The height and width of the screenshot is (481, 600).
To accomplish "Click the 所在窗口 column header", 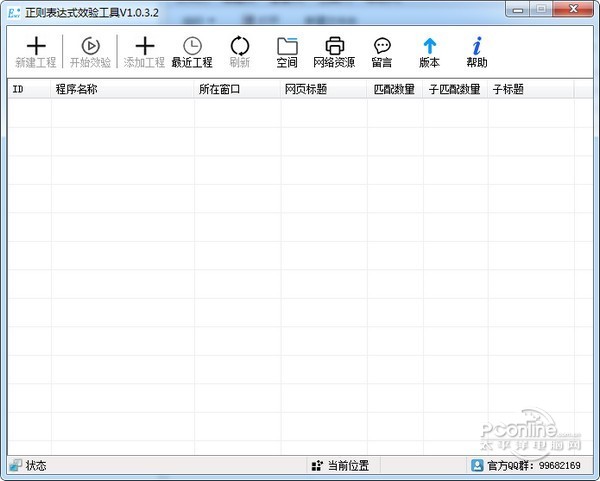I will pos(237,89).
